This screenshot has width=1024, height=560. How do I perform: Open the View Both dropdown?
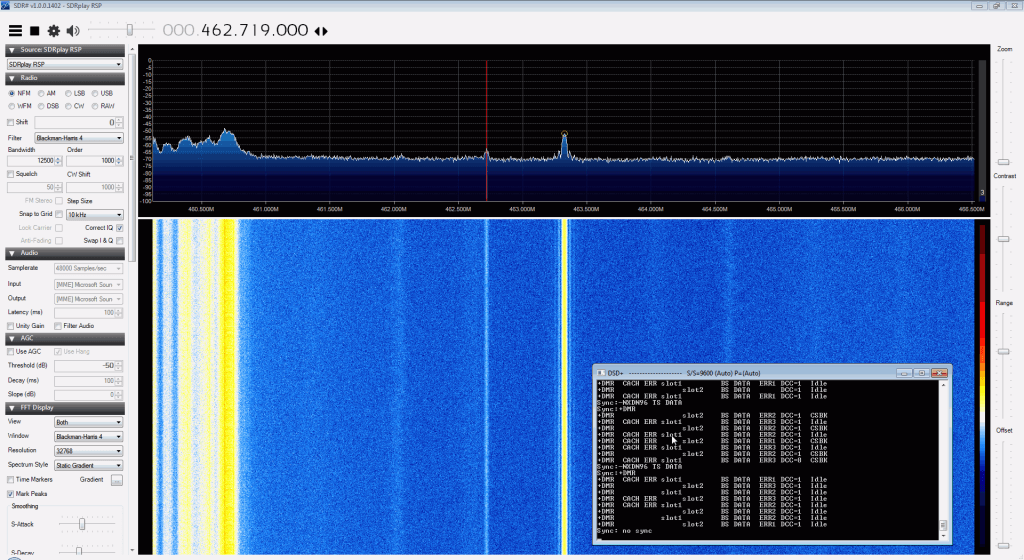[x=88, y=422]
